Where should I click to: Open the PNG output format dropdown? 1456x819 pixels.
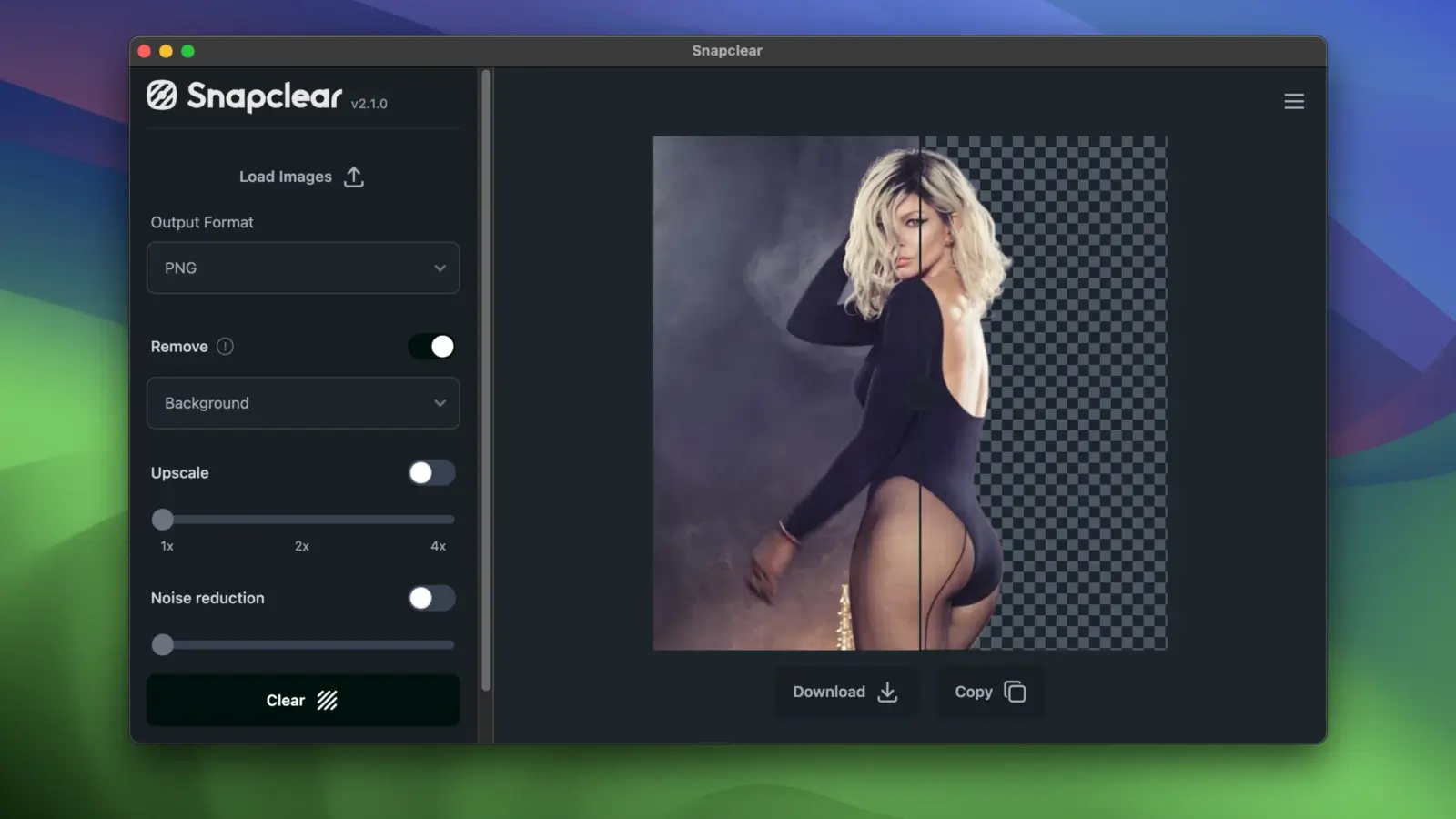[302, 268]
